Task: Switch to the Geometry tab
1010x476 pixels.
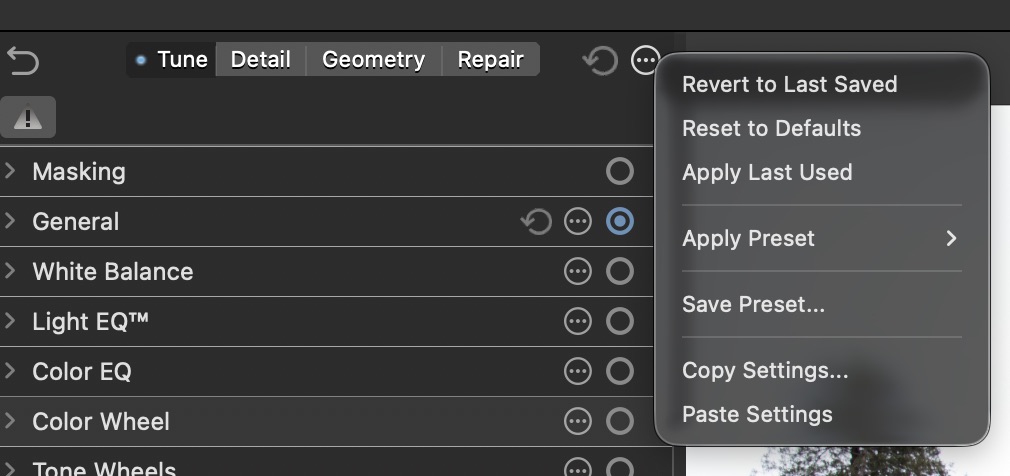Action: pos(373,60)
